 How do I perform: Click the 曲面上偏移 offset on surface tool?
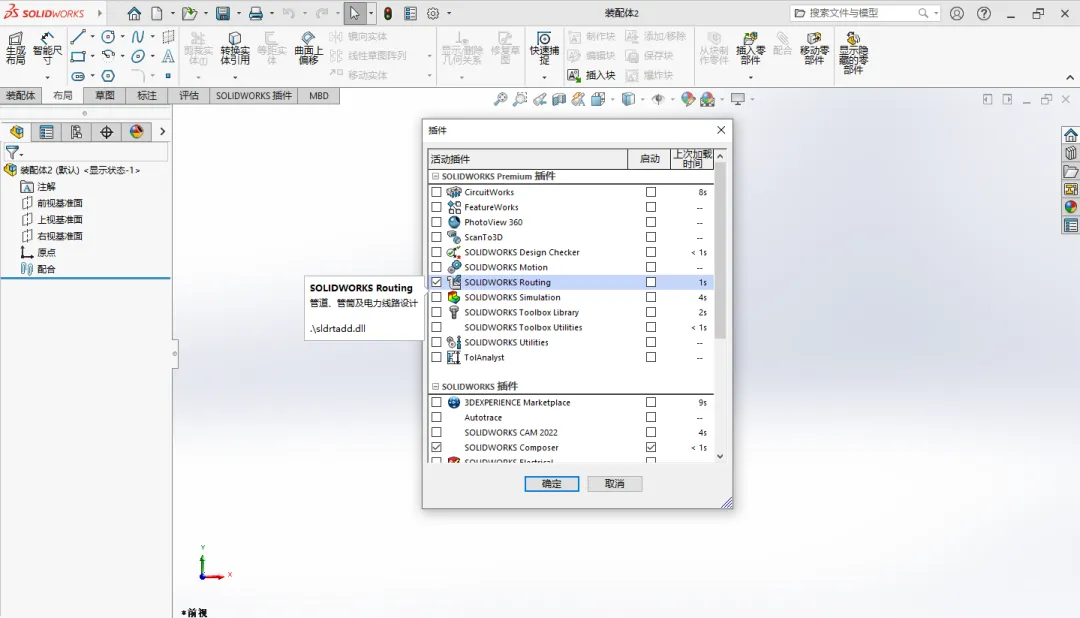[x=308, y=49]
